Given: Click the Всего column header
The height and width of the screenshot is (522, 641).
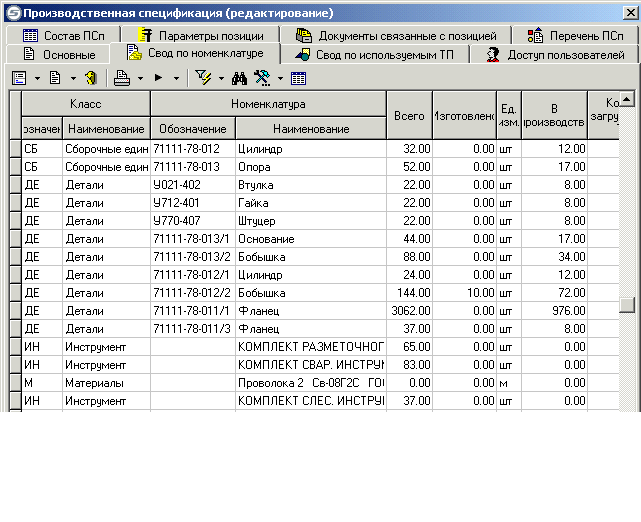Looking at the screenshot, I should tap(409, 115).
